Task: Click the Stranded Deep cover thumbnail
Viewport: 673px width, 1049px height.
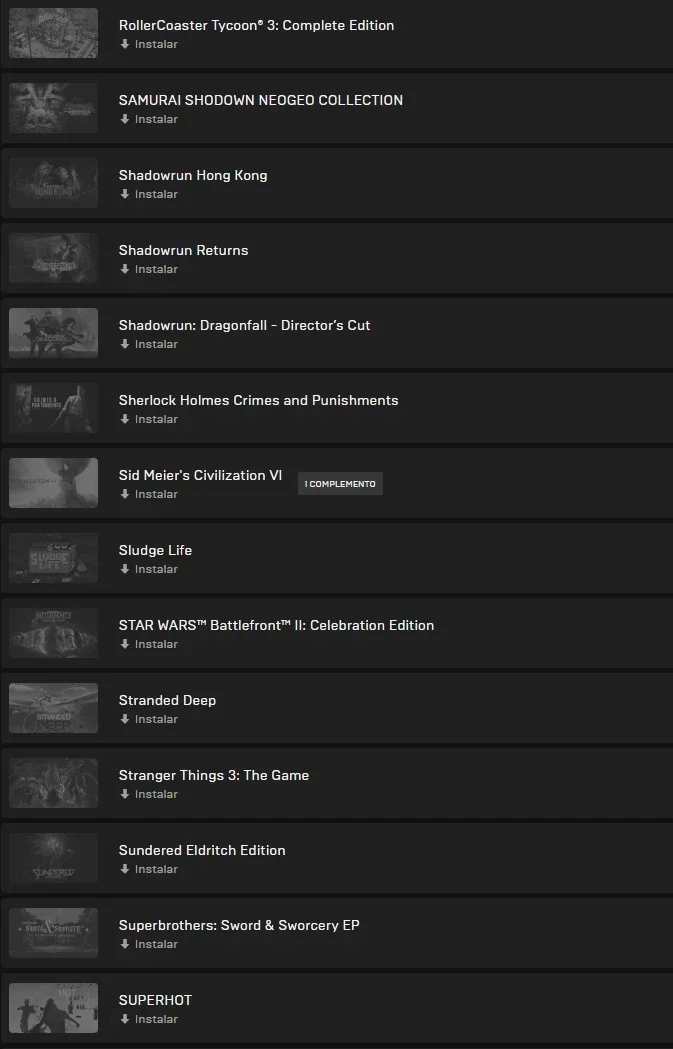Action: point(54,707)
